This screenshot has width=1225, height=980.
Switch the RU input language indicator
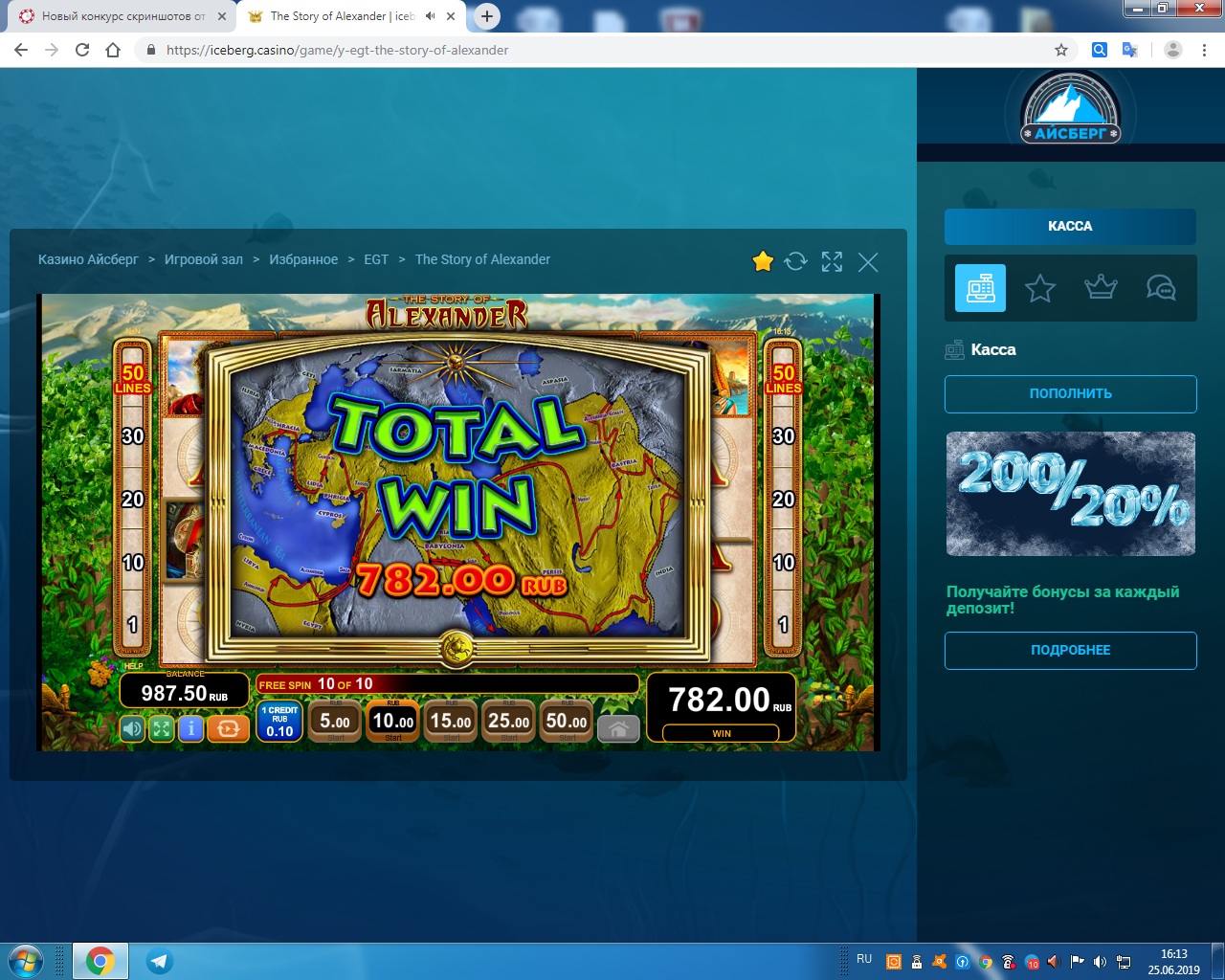point(864,959)
